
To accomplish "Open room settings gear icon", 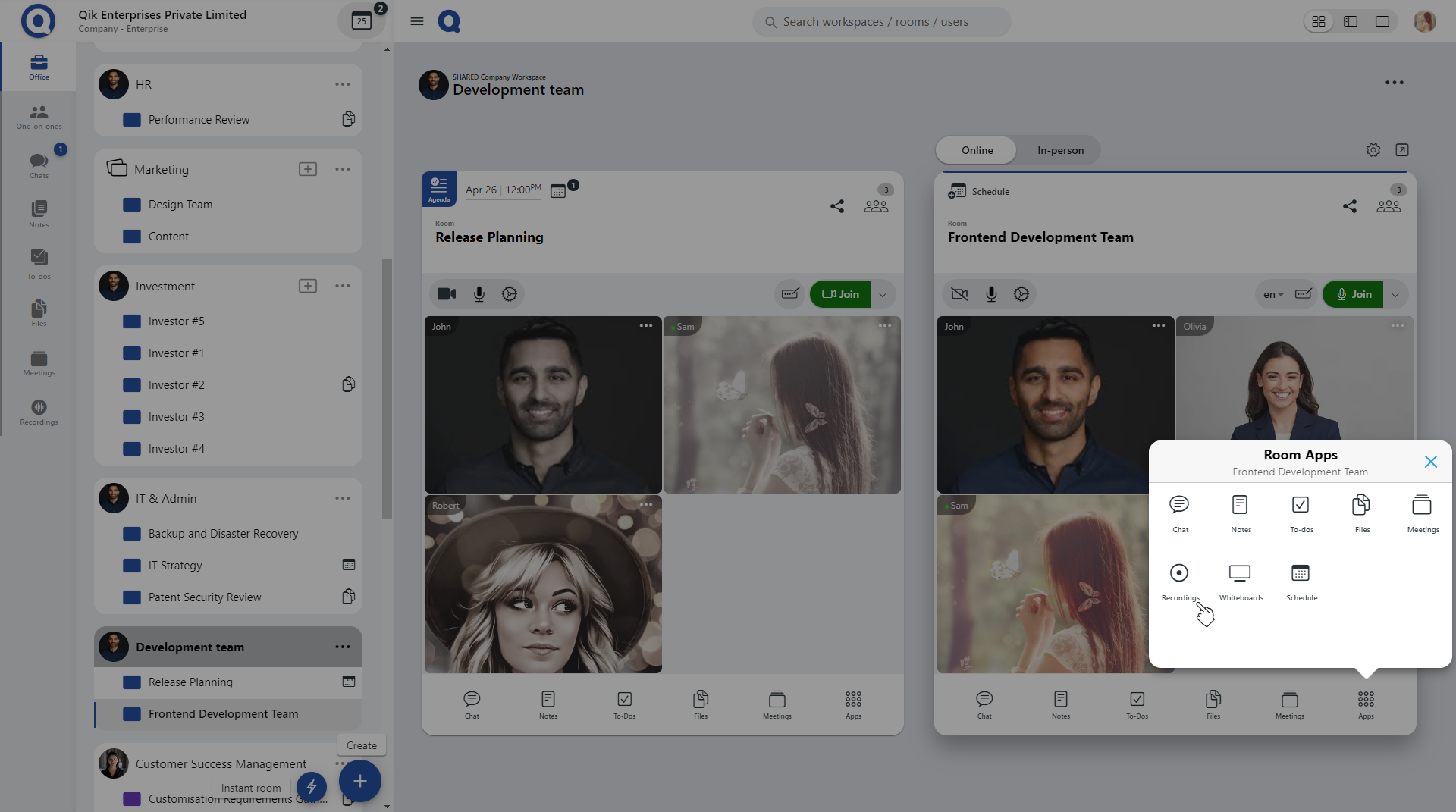I will click(1373, 150).
